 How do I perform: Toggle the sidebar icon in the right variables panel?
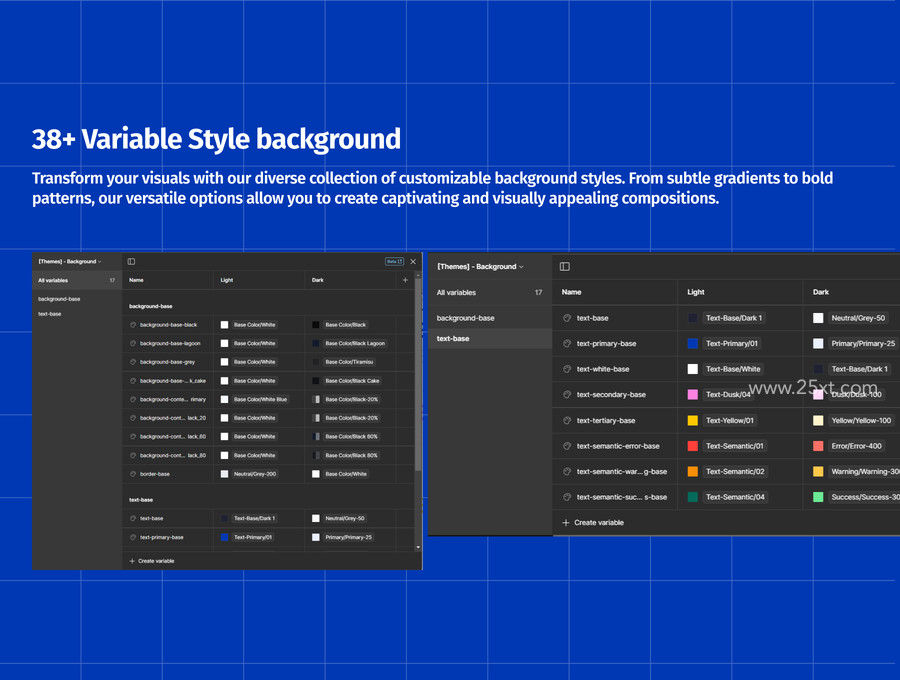(565, 266)
